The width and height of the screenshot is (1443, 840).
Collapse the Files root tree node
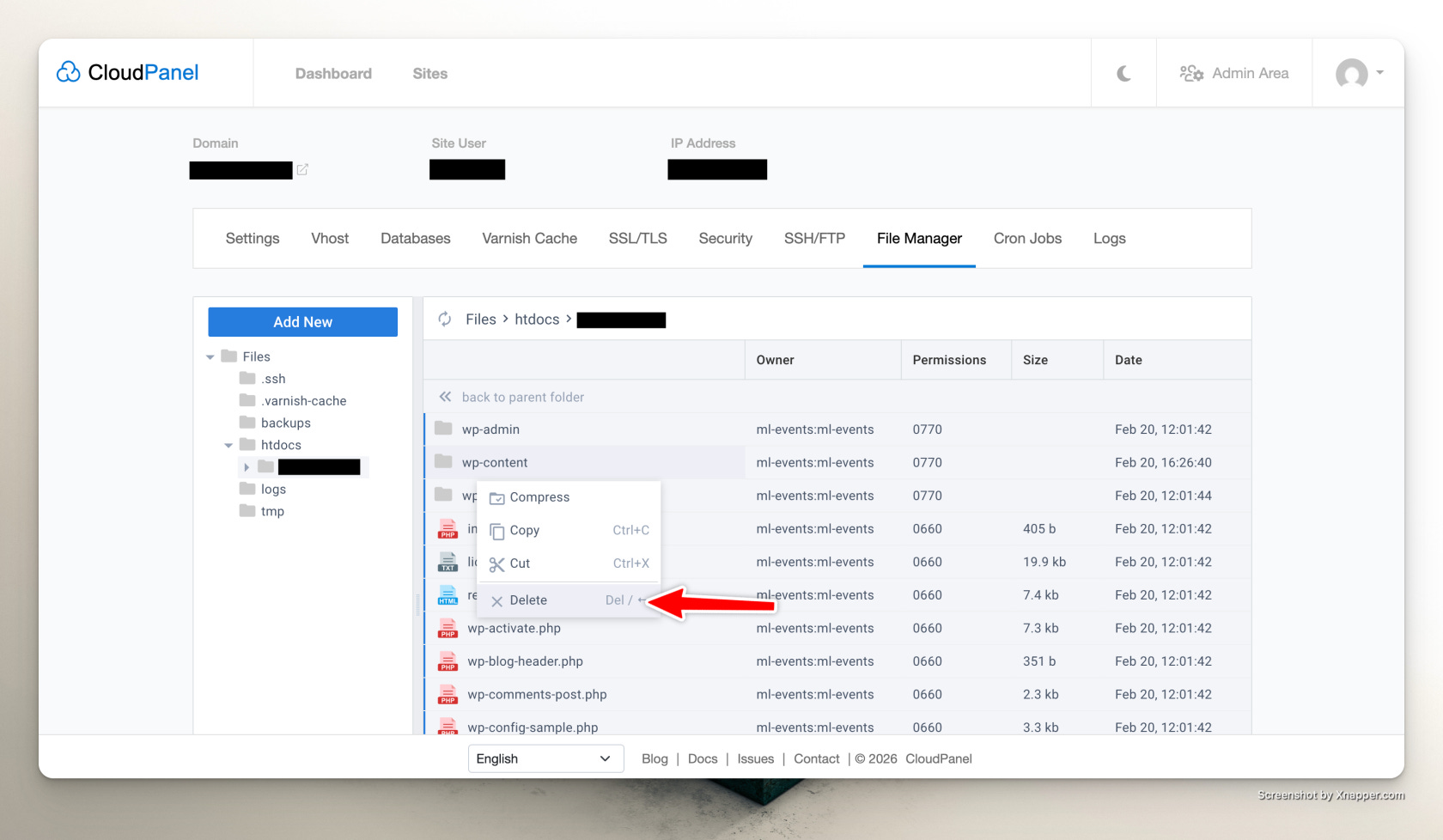[x=210, y=357]
